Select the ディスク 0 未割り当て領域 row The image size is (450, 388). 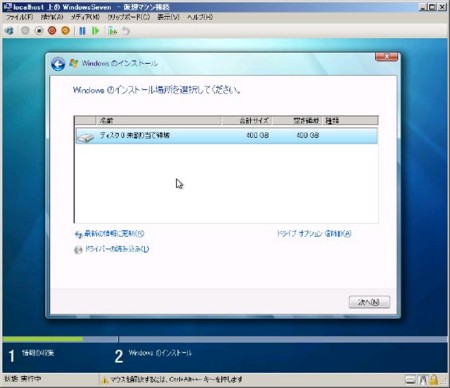tap(227, 136)
